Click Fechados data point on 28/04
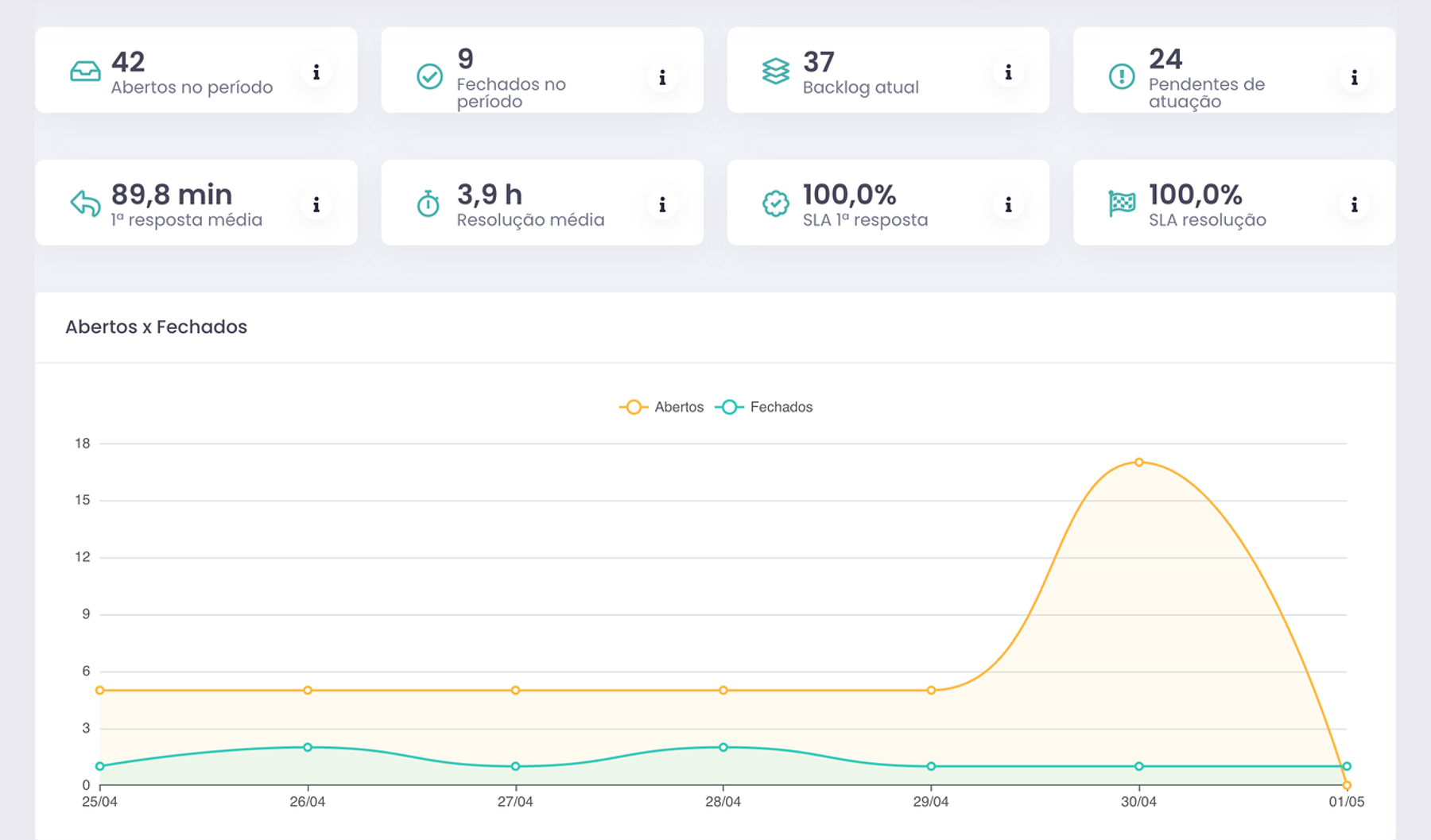The image size is (1431, 840). coord(723,748)
